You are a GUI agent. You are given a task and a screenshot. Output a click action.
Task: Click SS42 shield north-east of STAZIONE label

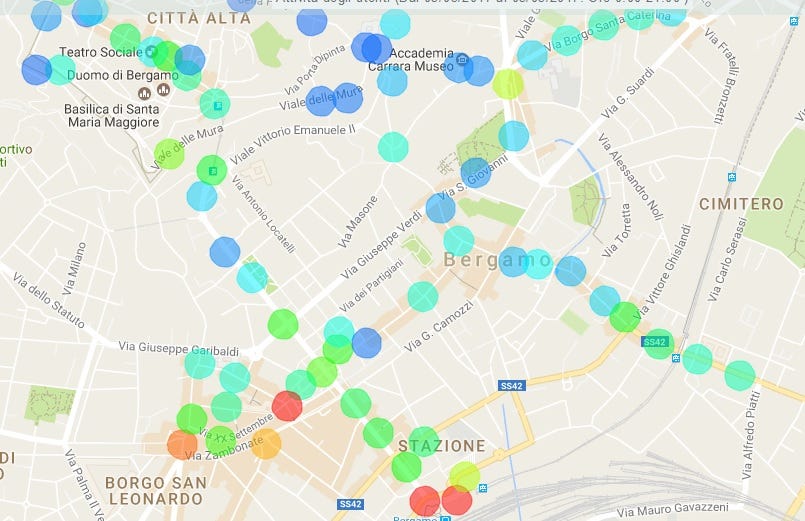click(x=511, y=385)
